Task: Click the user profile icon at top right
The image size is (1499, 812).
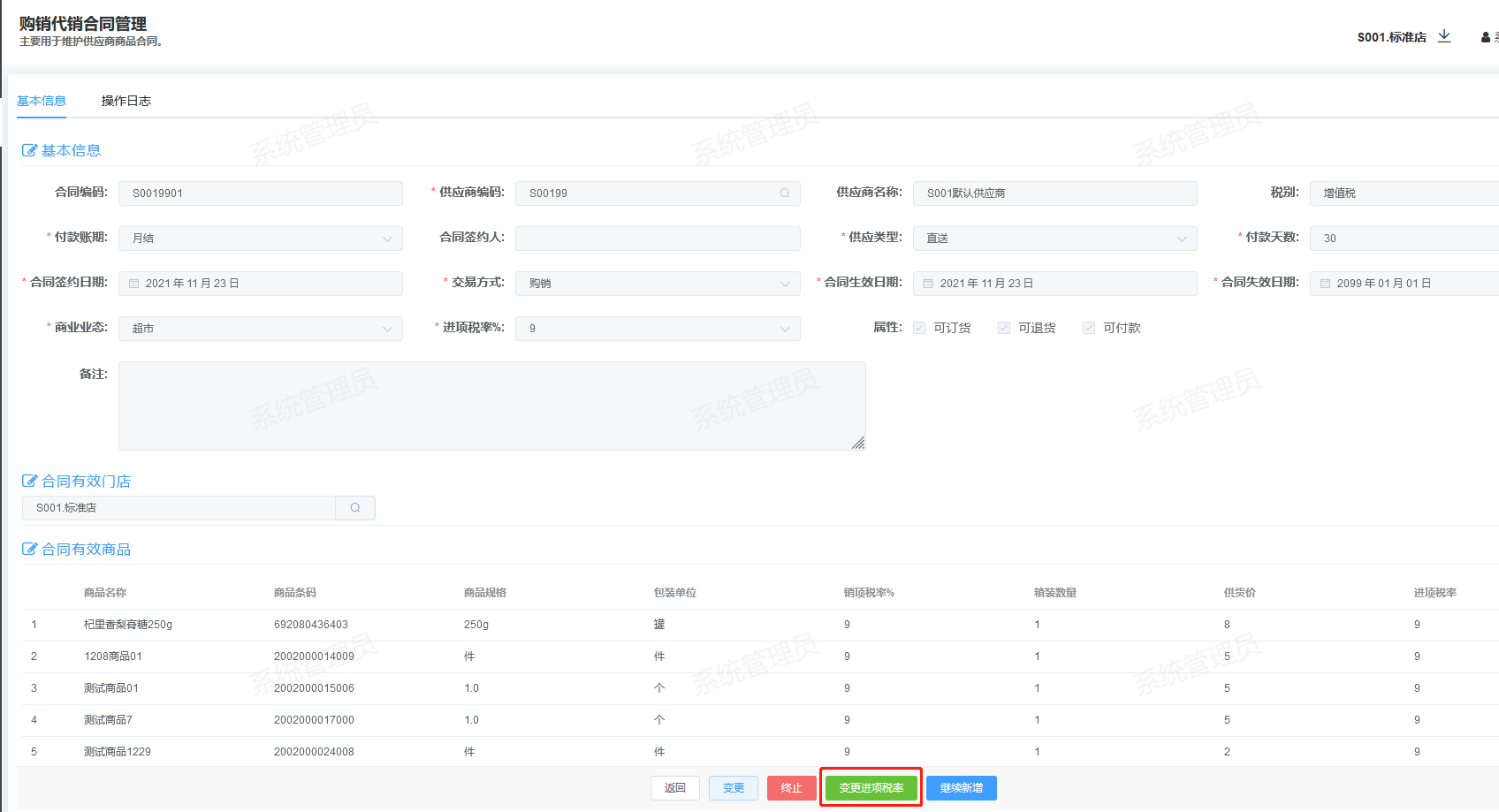Action: click(x=1486, y=37)
